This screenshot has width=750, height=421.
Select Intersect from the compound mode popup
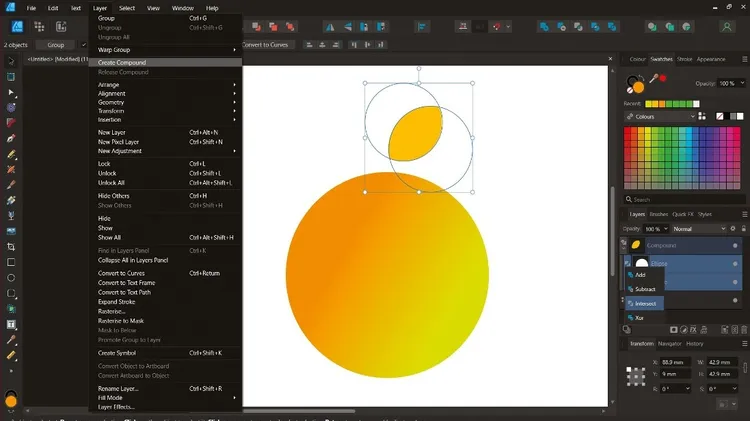pos(644,303)
